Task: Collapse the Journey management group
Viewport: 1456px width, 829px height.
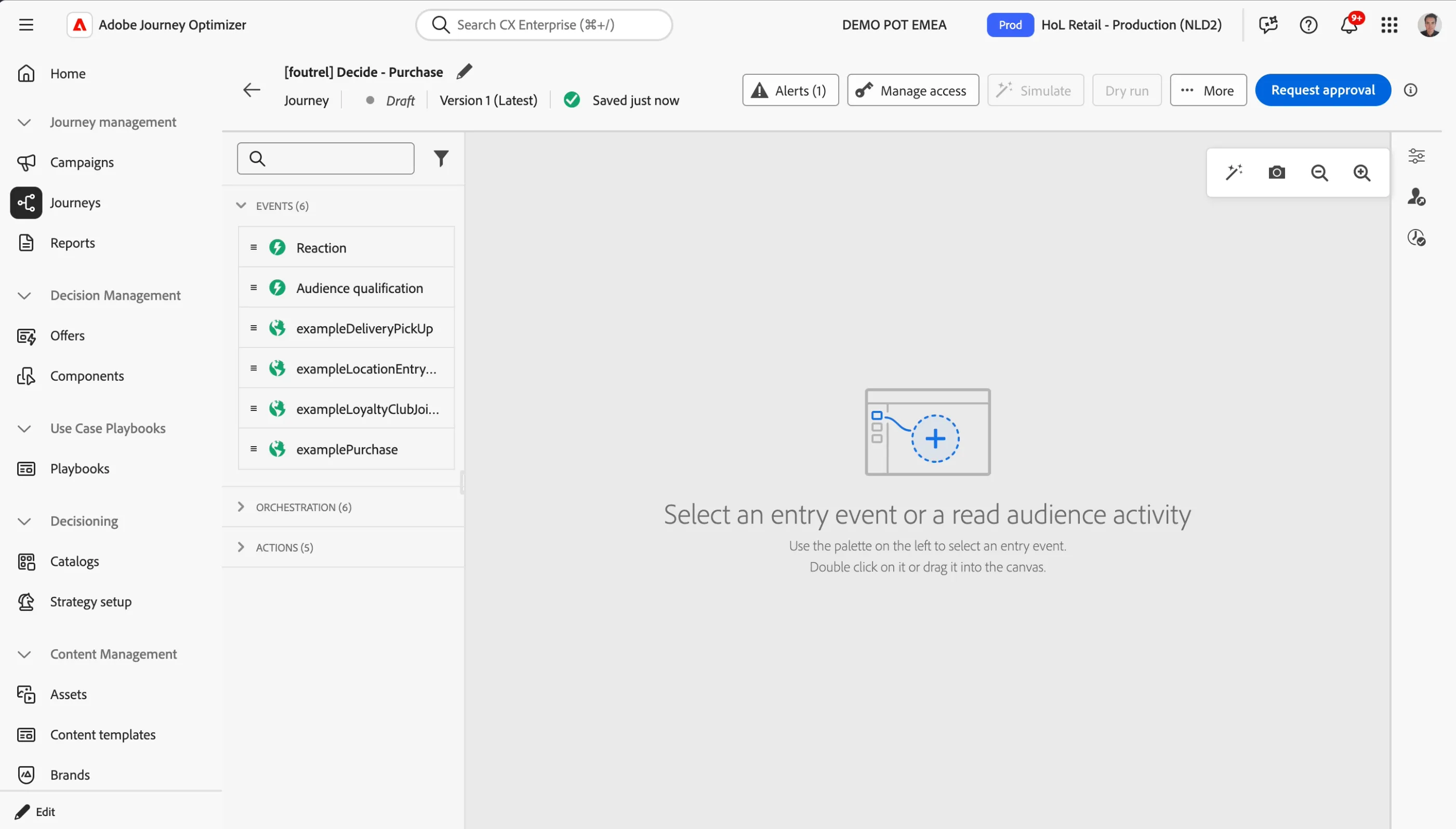Action: click(24, 123)
